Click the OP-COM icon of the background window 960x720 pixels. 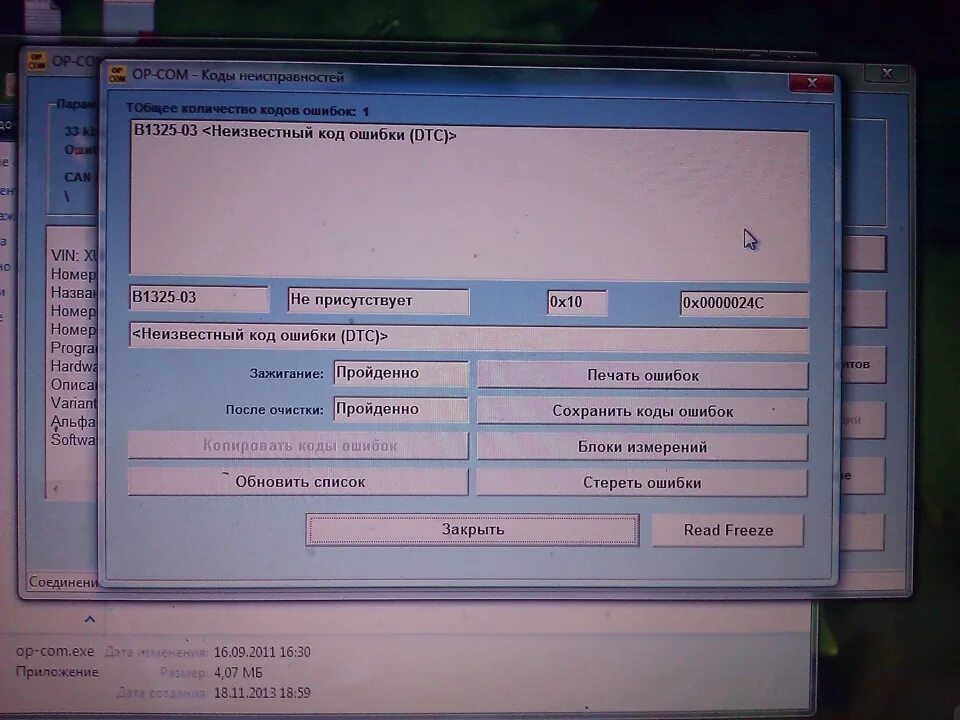(x=37, y=61)
